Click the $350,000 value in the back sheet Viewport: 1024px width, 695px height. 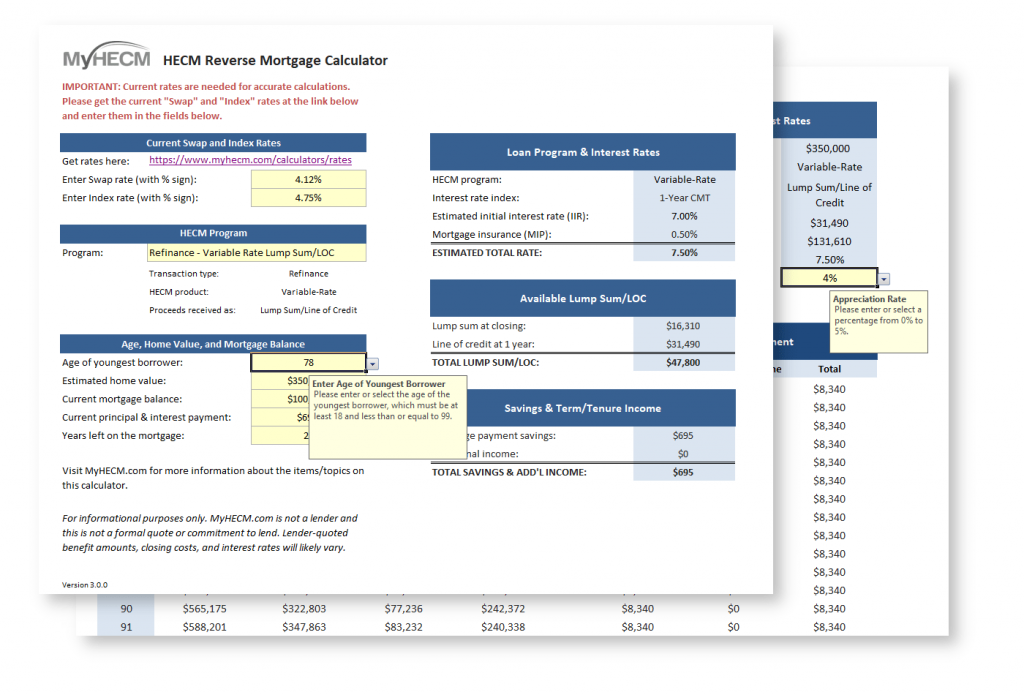(828, 149)
